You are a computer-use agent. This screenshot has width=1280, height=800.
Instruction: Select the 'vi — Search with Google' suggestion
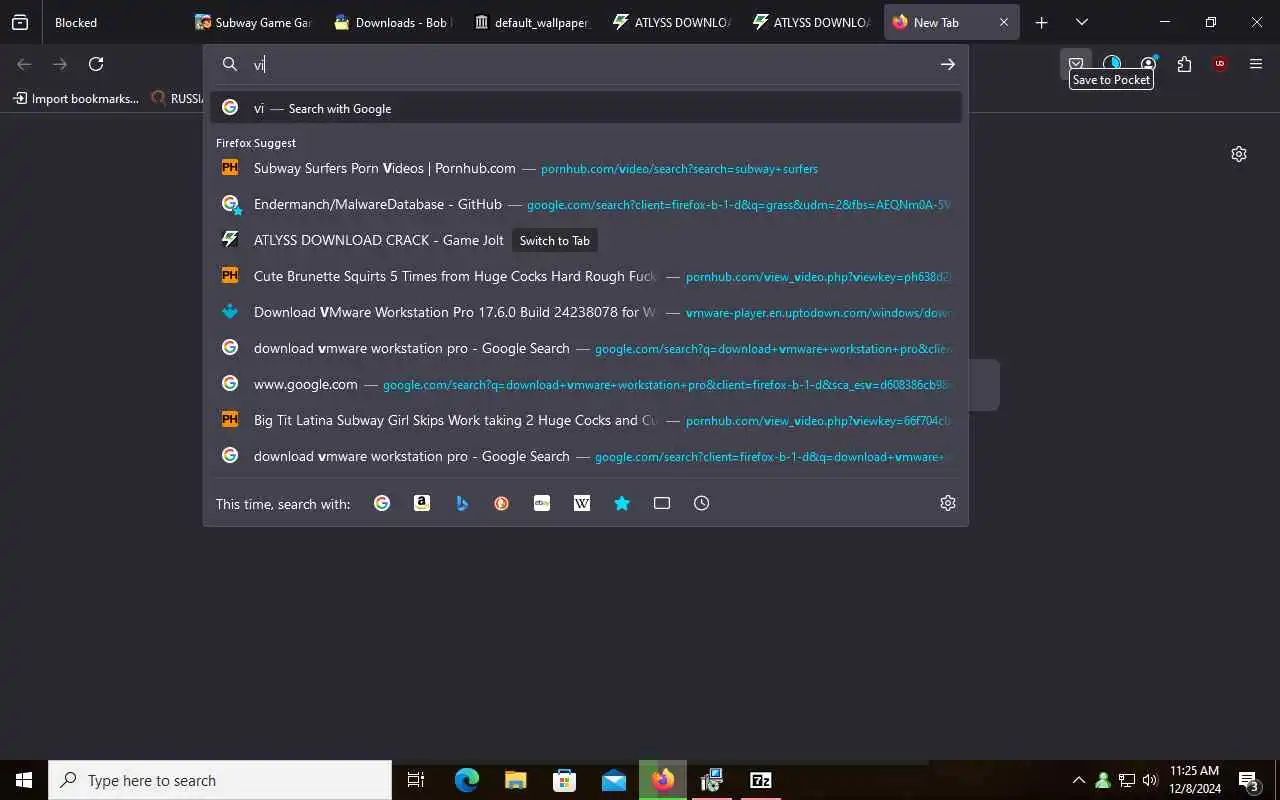(586, 108)
